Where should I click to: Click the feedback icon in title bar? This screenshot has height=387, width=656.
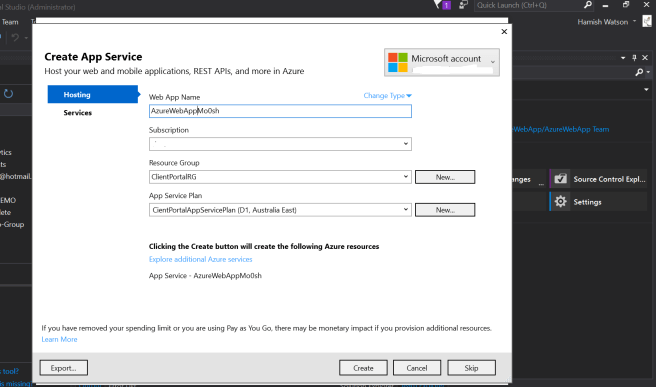point(463,5)
